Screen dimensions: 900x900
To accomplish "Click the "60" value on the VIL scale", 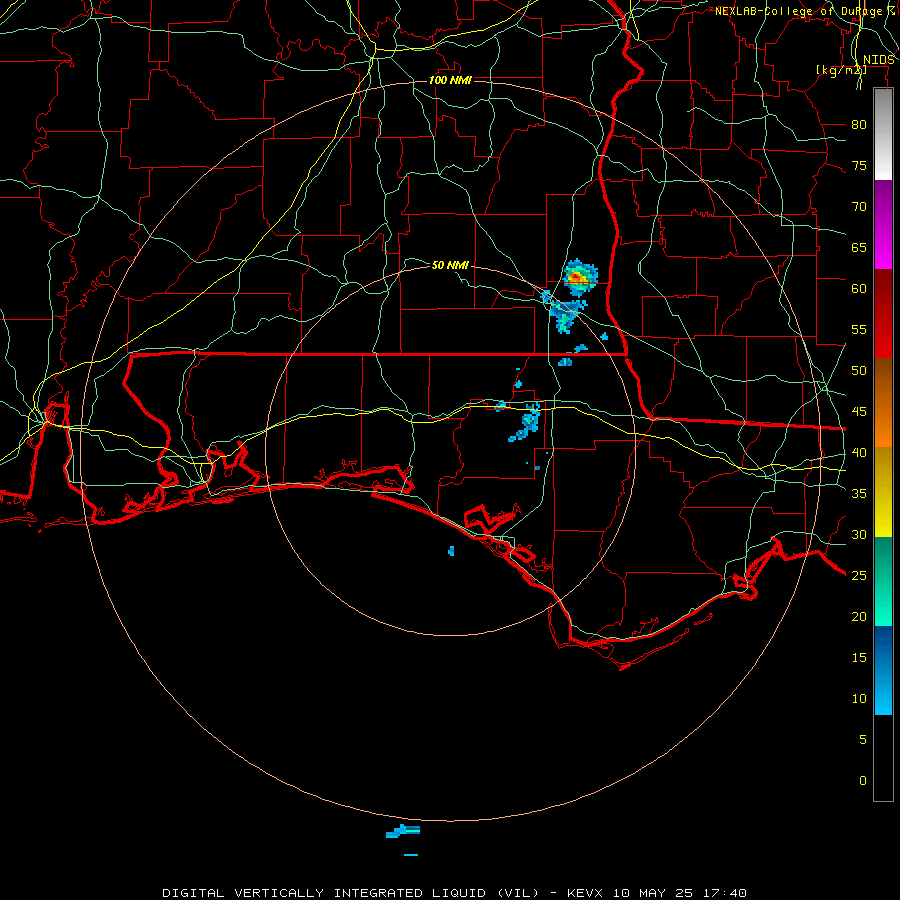I will click(859, 289).
